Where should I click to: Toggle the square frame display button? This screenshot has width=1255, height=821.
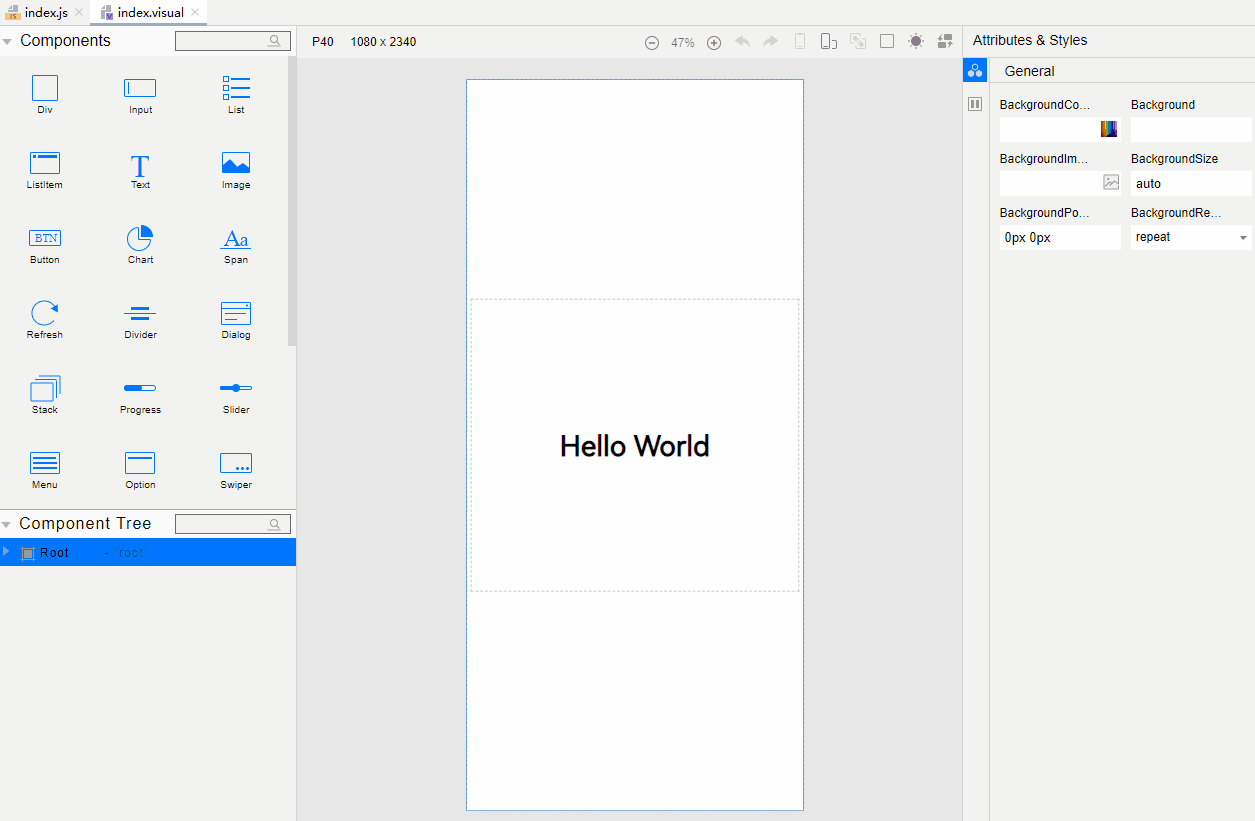coord(887,42)
